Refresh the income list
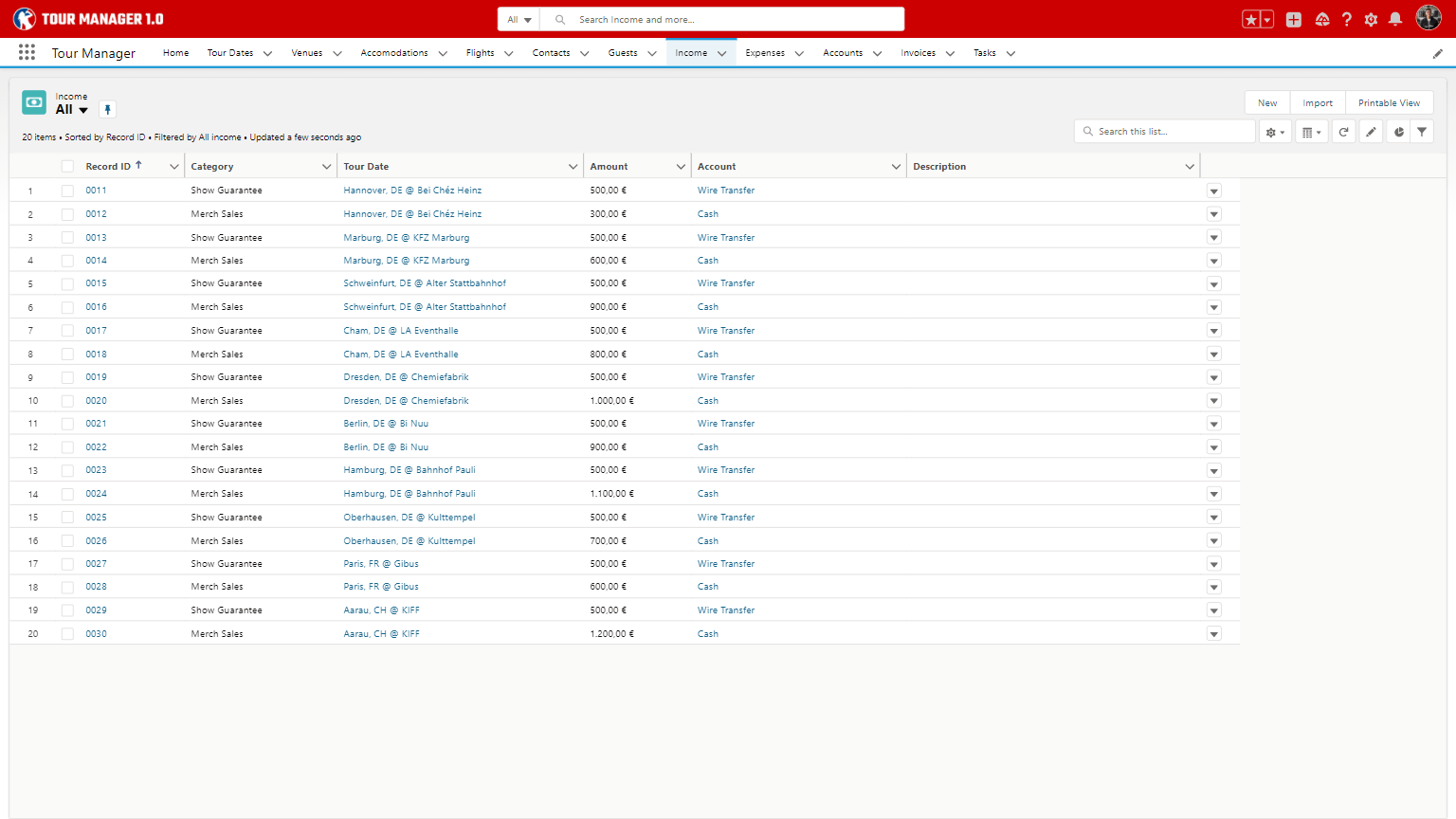 tap(1343, 132)
